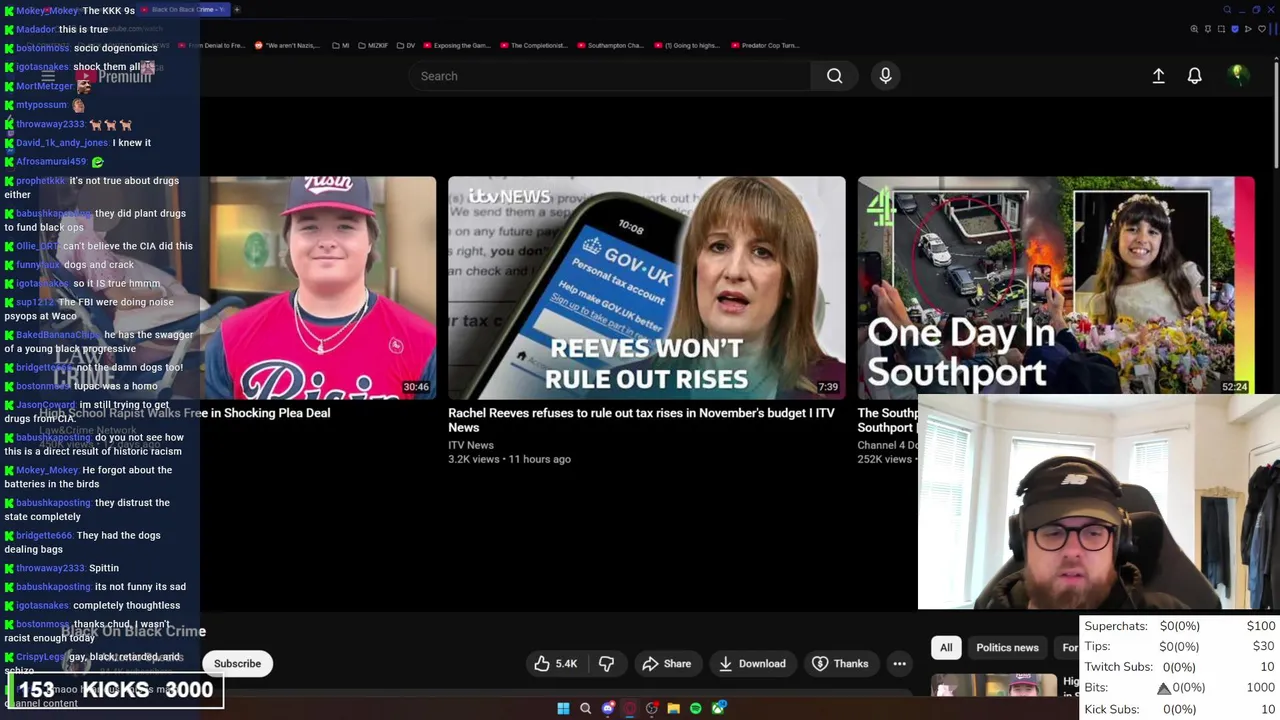Open Windows Start menu
Viewport: 1280px width, 720px height.
click(x=563, y=709)
